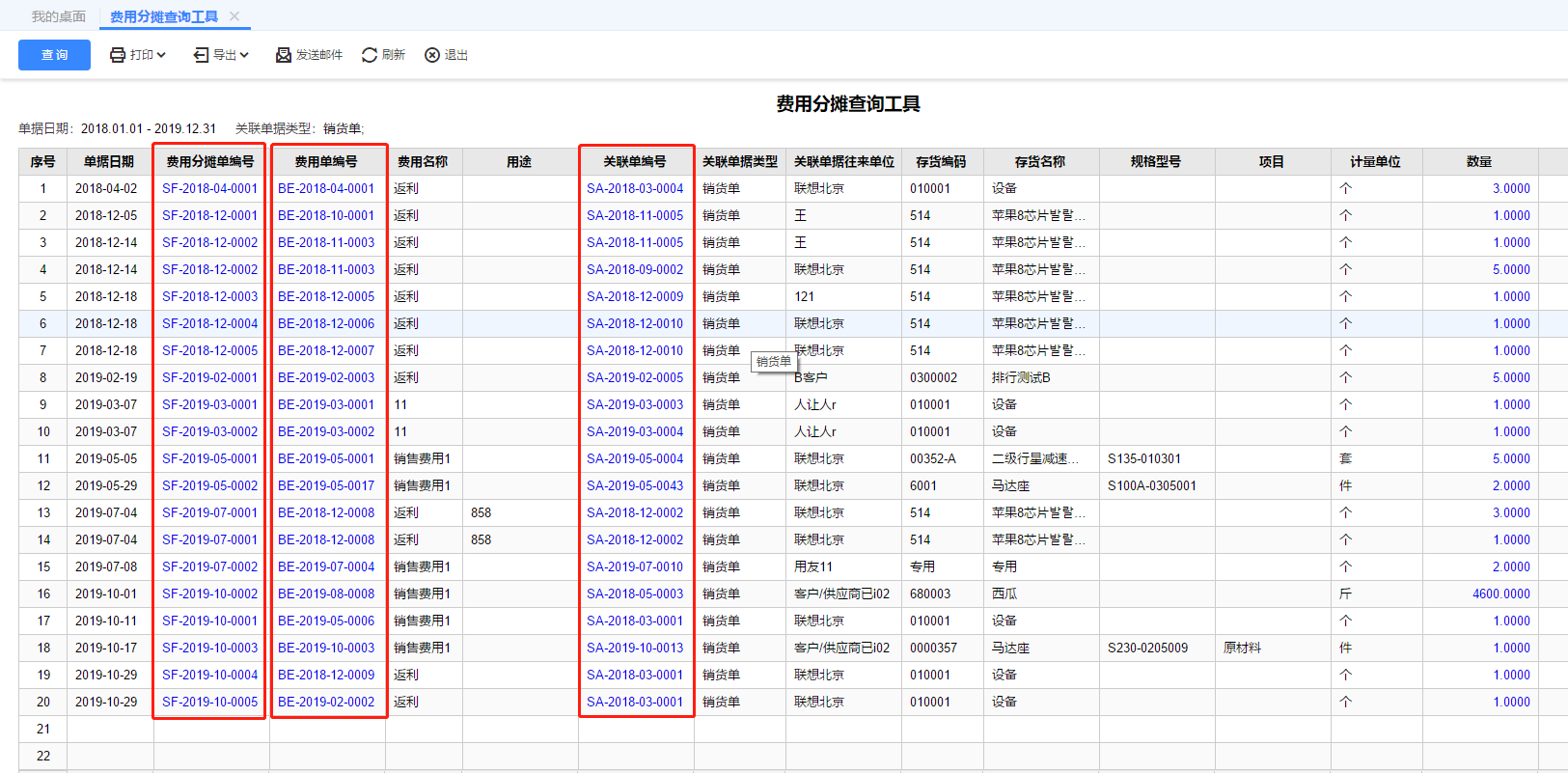Open link SF-2019-10-0005
This screenshot has width=1568, height=773.
pyautogui.click(x=209, y=703)
